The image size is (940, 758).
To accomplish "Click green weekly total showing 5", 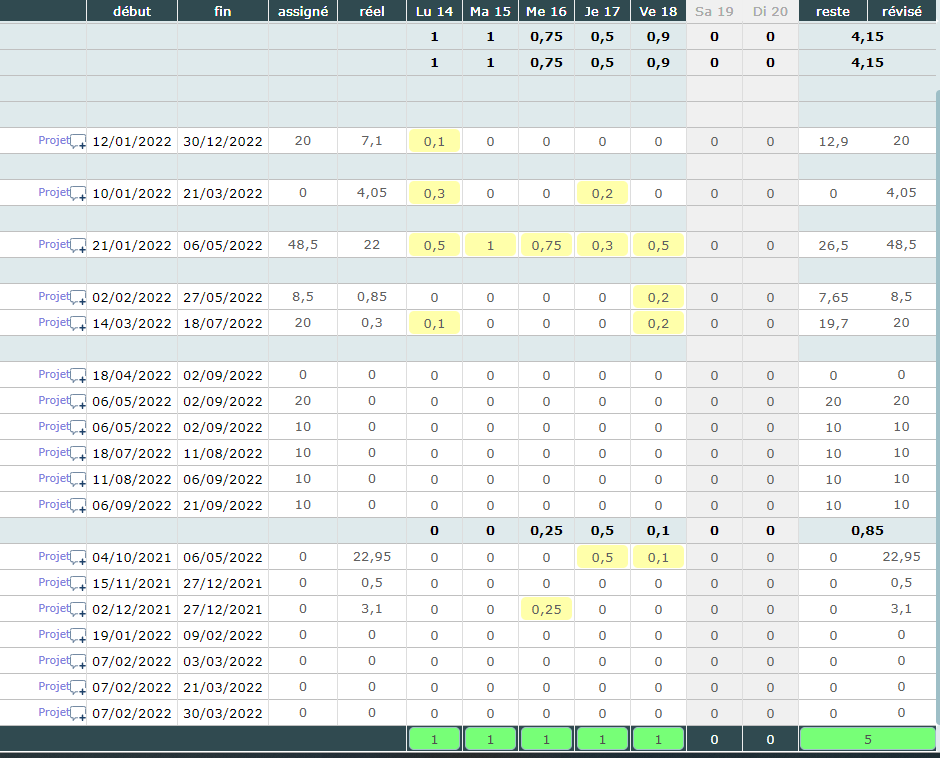I will click(867, 739).
